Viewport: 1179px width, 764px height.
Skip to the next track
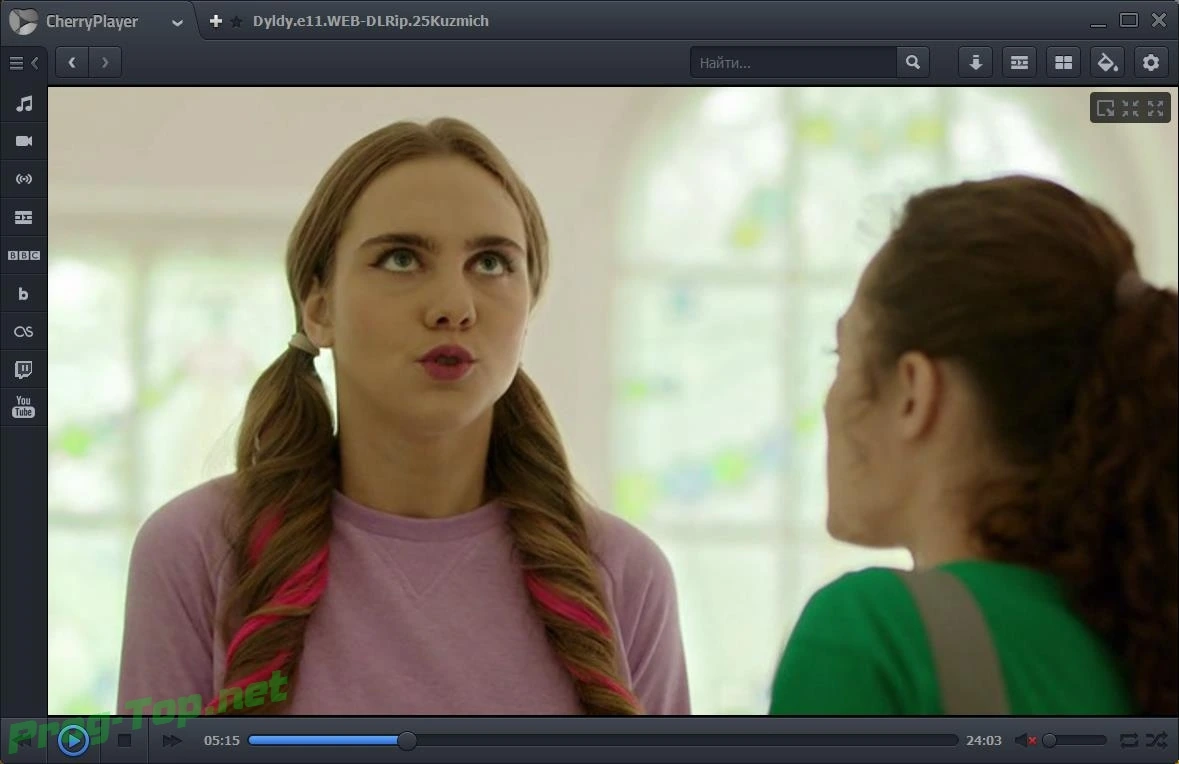coord(172,741)
